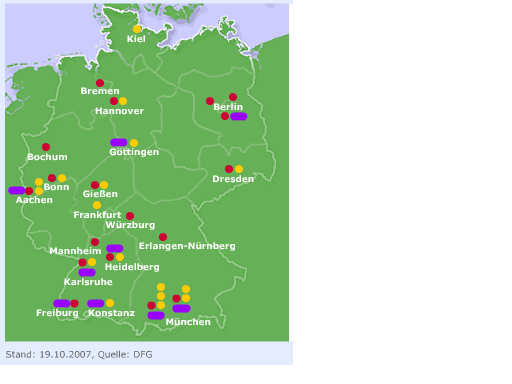
Task: Click the Stand 19.10.2007 source caption
Action: [79, 354]
